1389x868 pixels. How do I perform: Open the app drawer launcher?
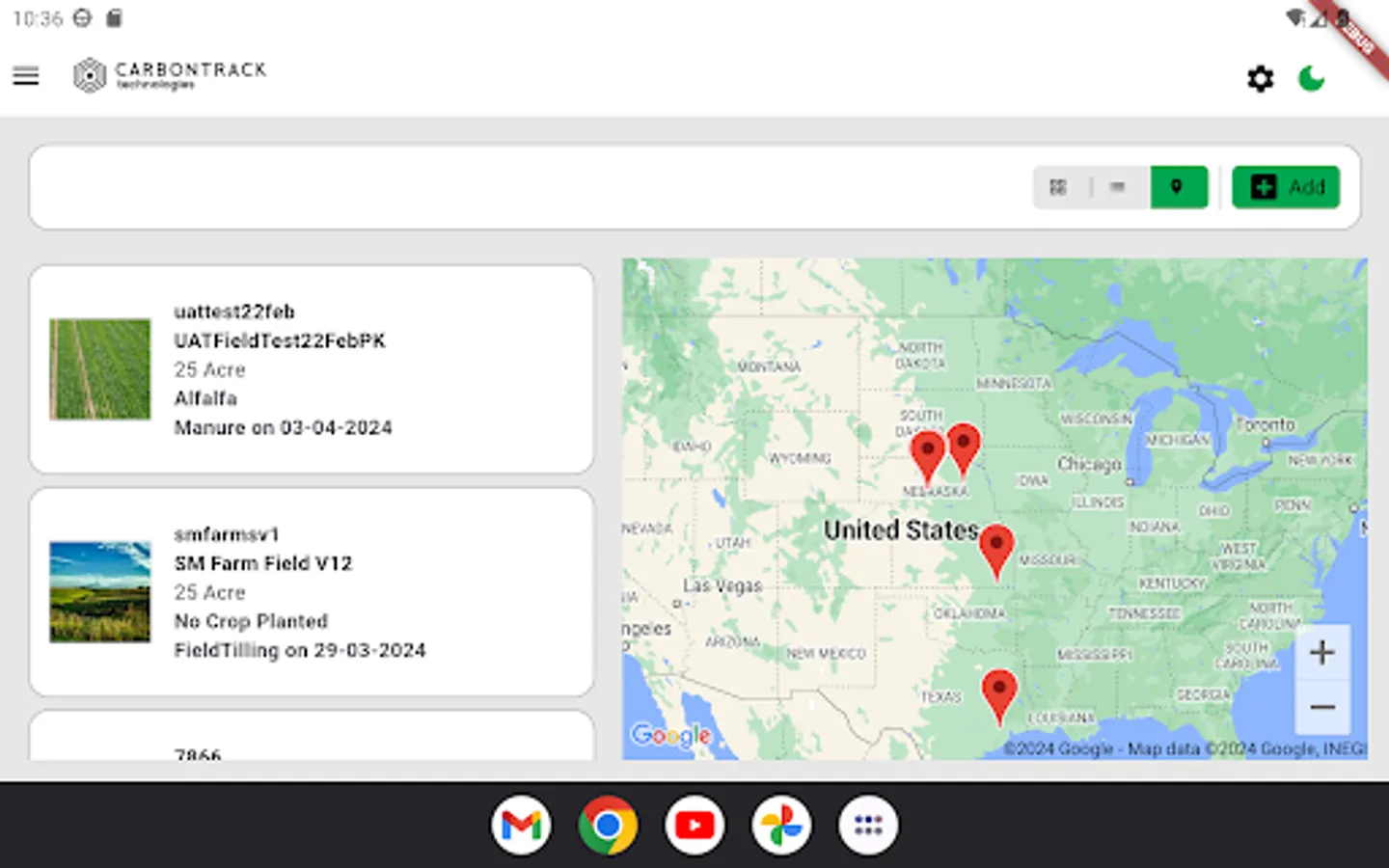(x=868, y=826)
